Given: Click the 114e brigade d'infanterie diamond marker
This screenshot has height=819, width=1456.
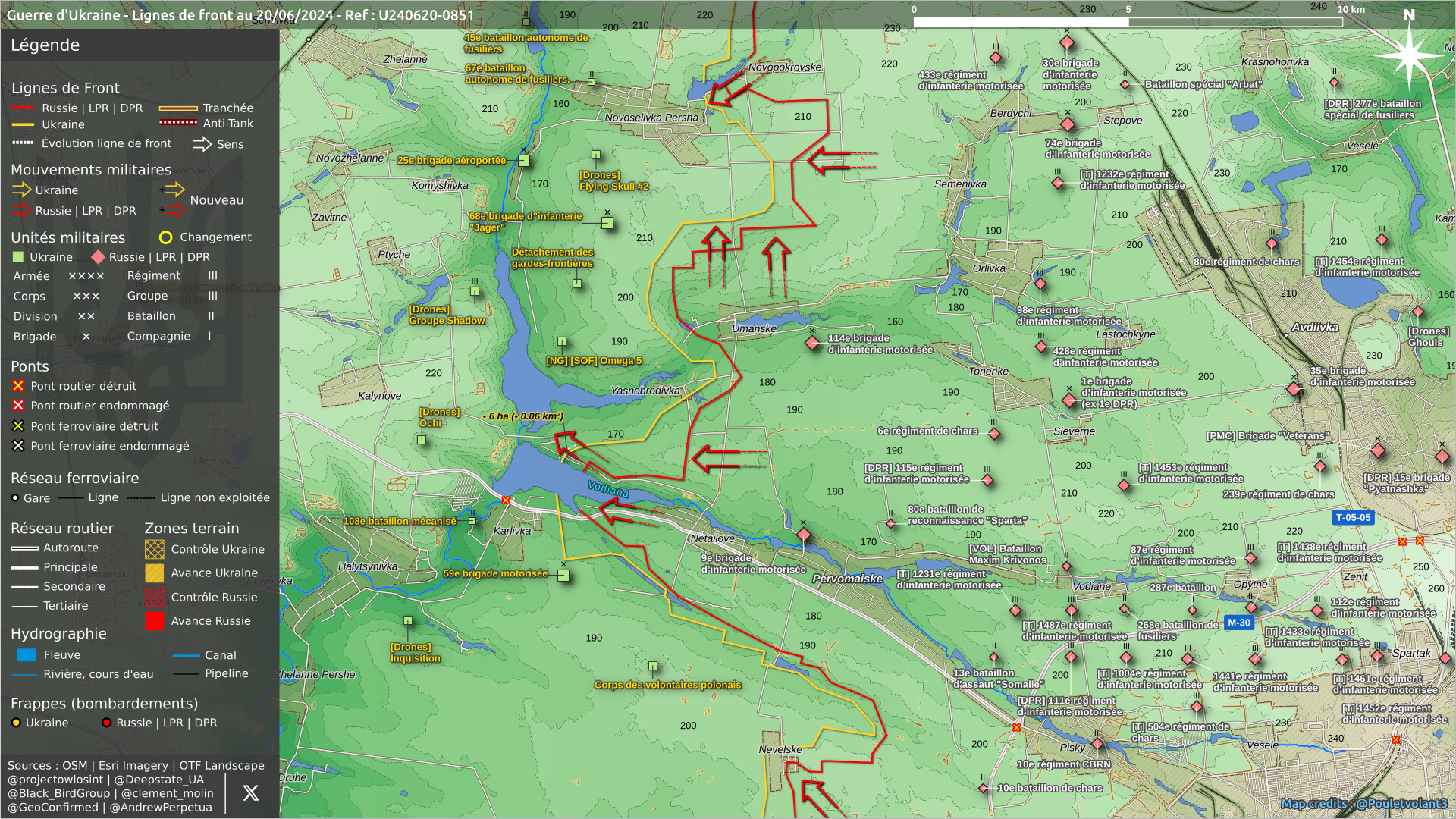Looking at the screenshot, I should (x=812, y=343).
